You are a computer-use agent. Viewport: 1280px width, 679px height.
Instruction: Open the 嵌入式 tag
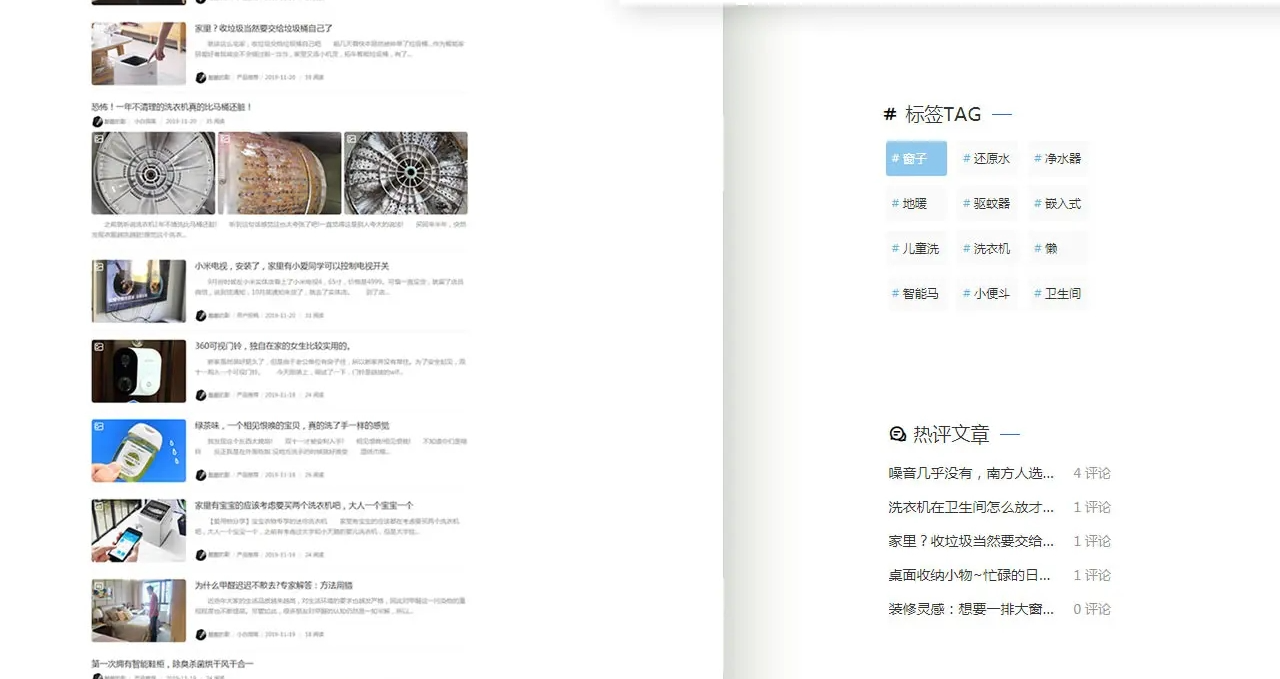[x=1058, y=203]
